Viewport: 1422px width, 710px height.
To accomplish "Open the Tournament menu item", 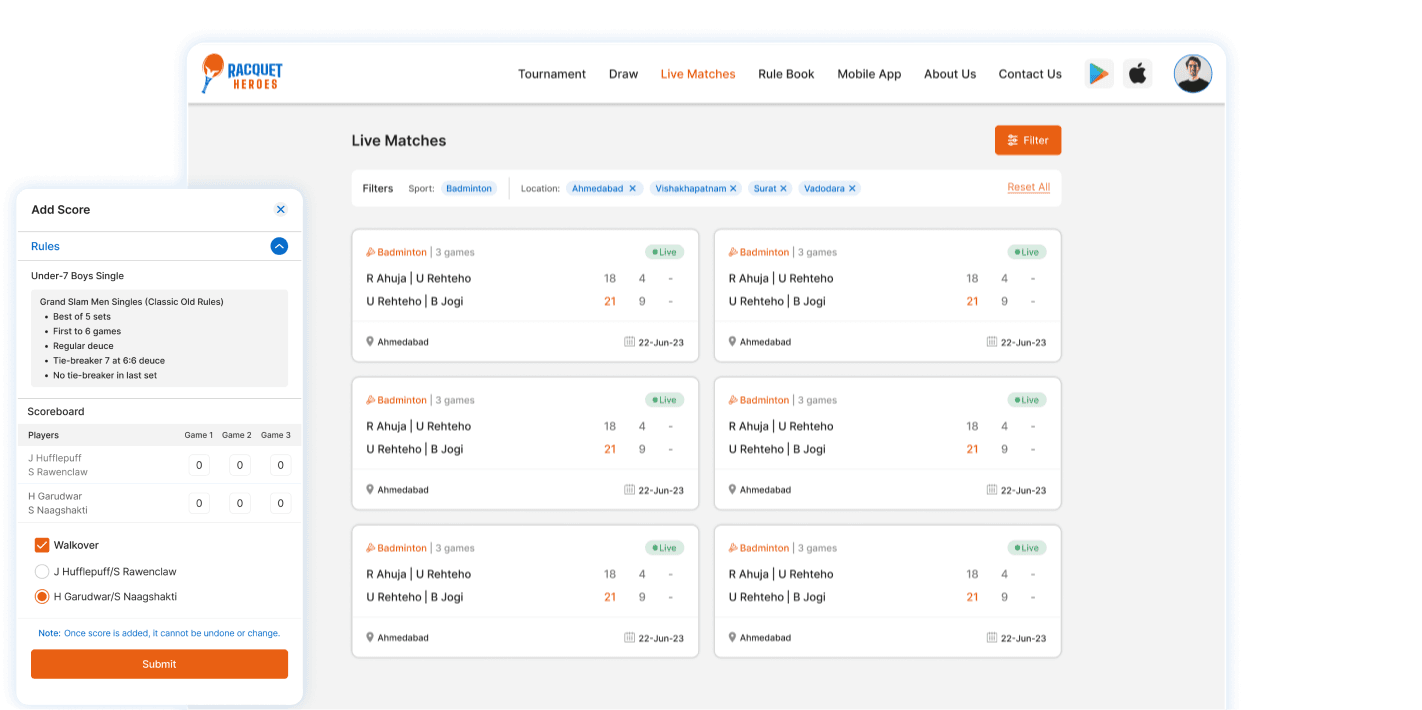I will pyautogui.click(x=552, y=74).
